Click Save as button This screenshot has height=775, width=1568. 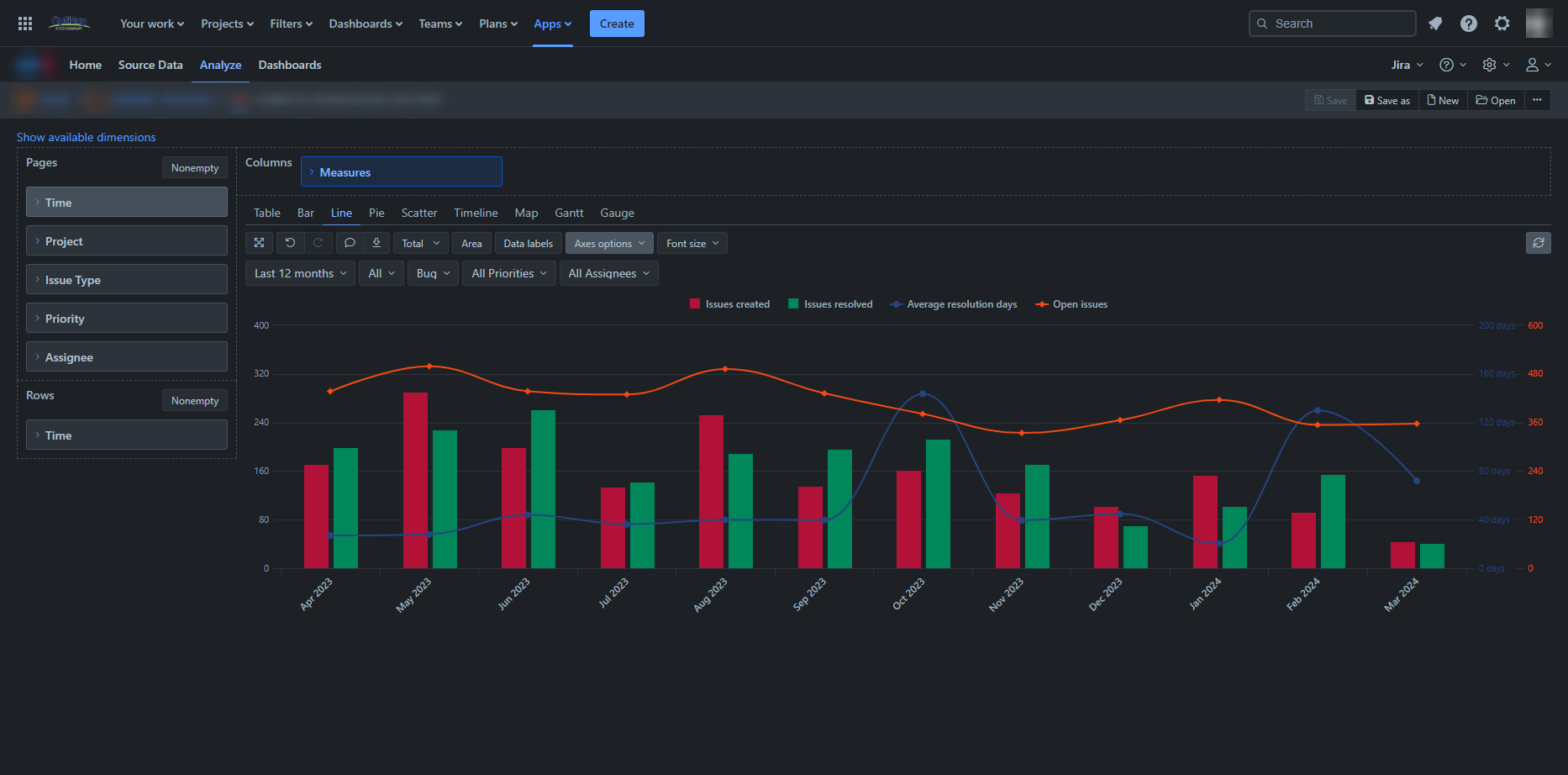1387,100
